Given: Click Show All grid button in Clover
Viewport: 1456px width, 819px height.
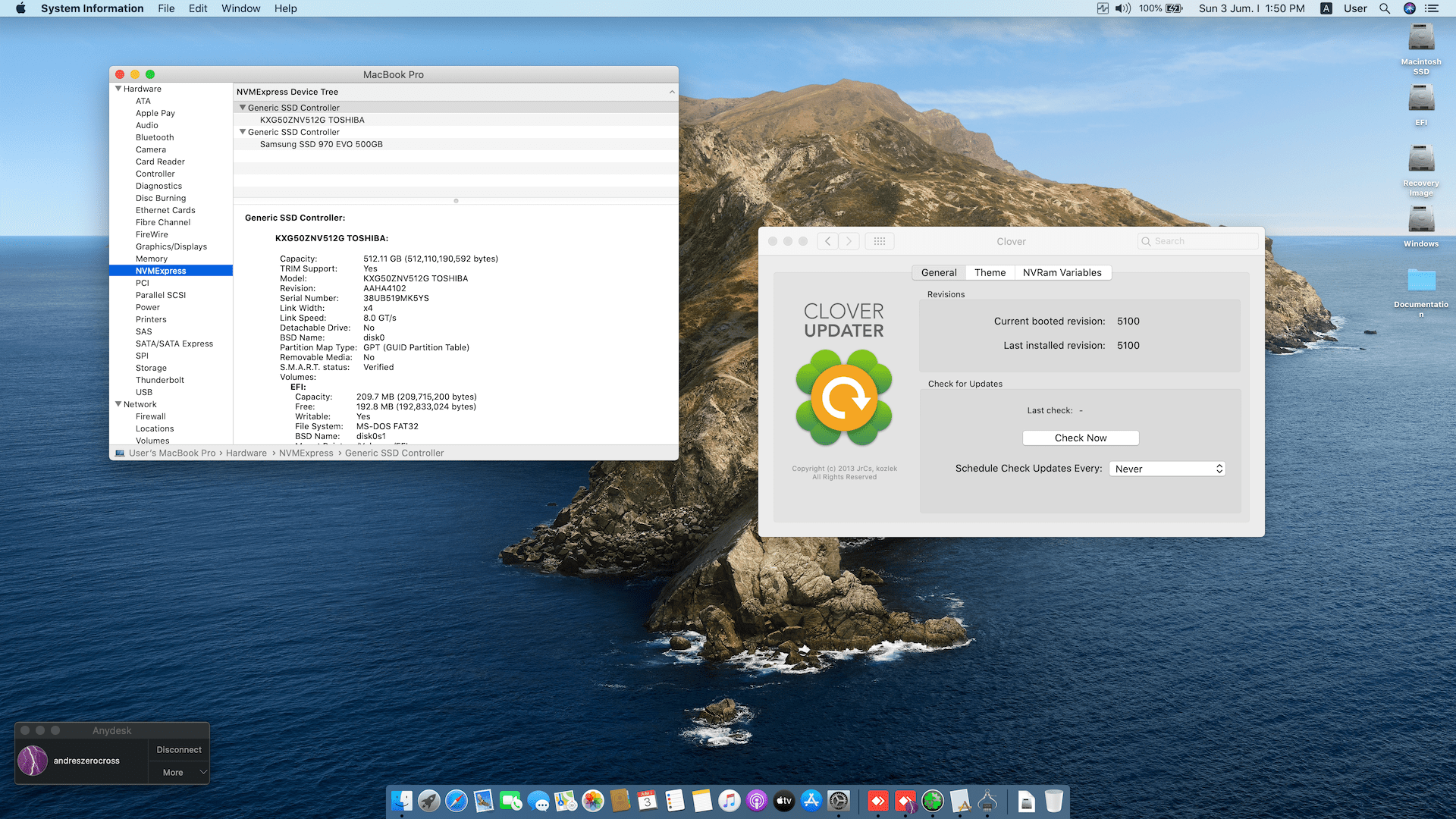Looking at the screenshot, I should [879, 241].
